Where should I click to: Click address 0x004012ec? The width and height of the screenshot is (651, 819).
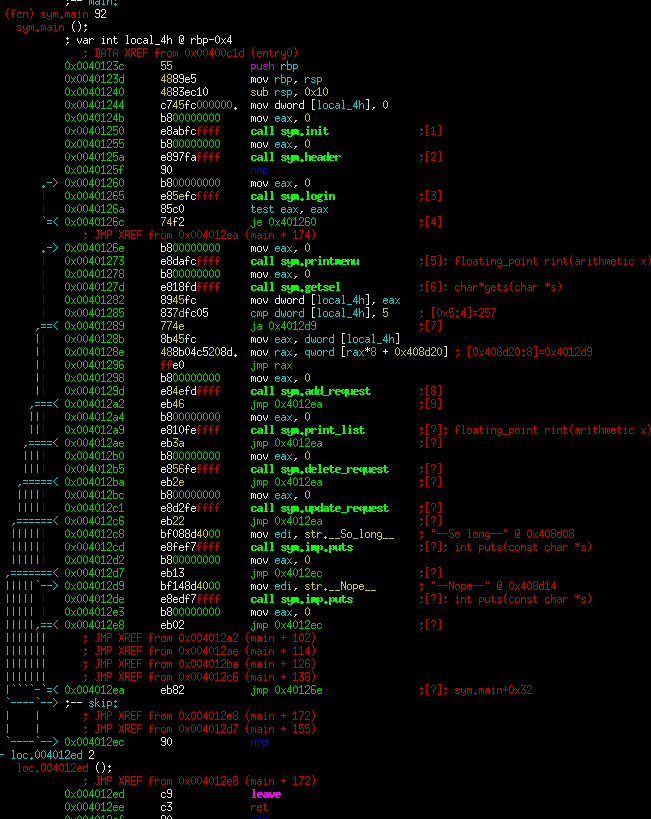[x=94, y=742]
